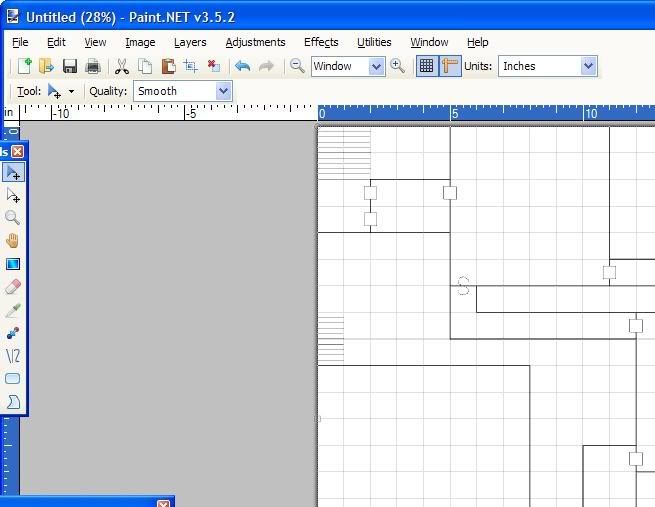Open the Tool chooser dropdown arrow
Image resolution: width=655 pixels, height=507 pixels.
(71, 91)
